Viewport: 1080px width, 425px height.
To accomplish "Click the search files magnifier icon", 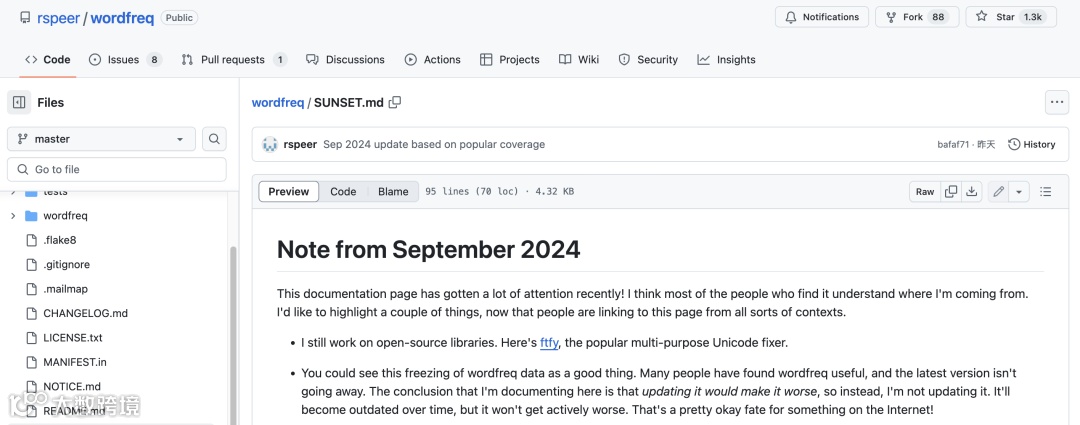I will pos(214,139).
